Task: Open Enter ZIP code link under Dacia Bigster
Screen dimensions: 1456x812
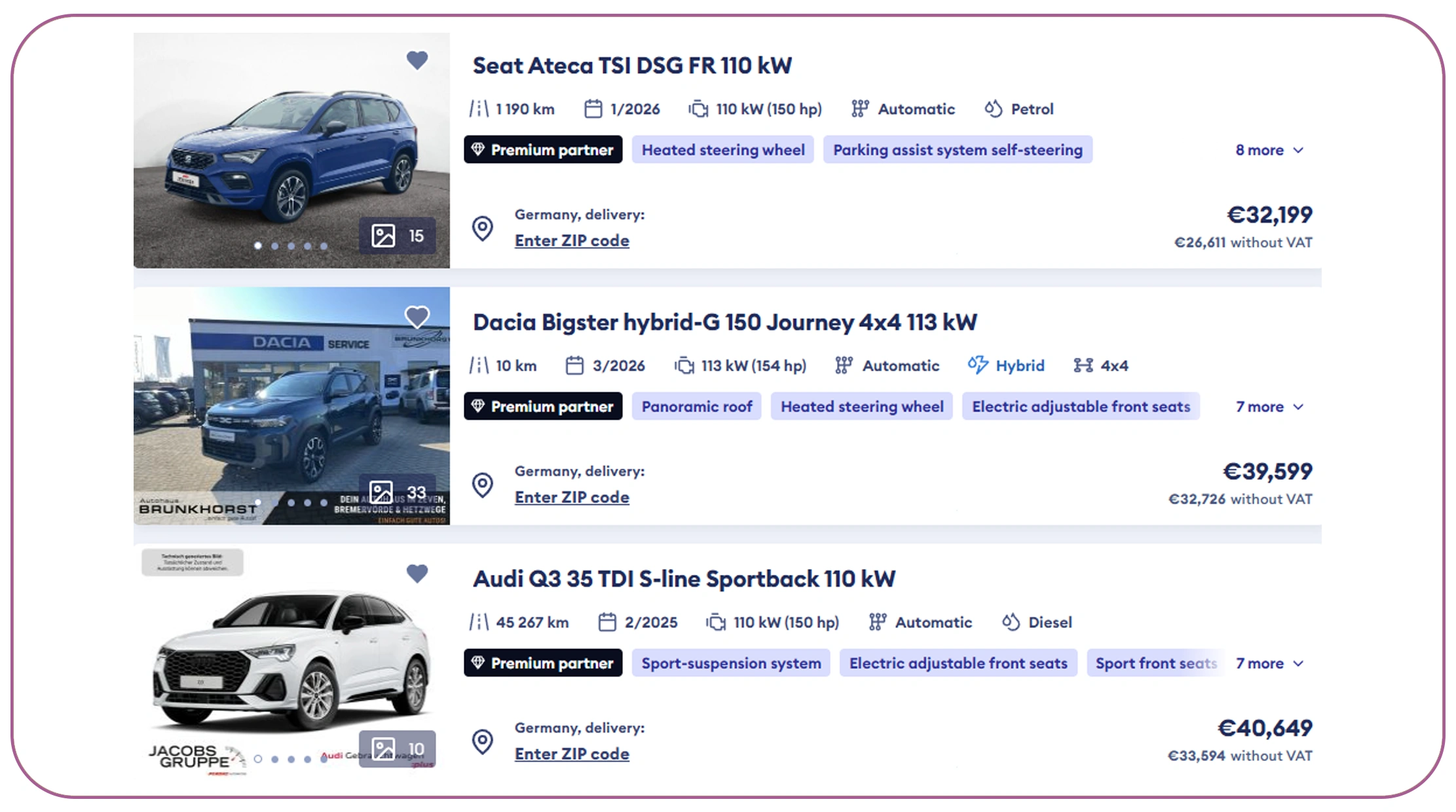Action: point(572,497)
